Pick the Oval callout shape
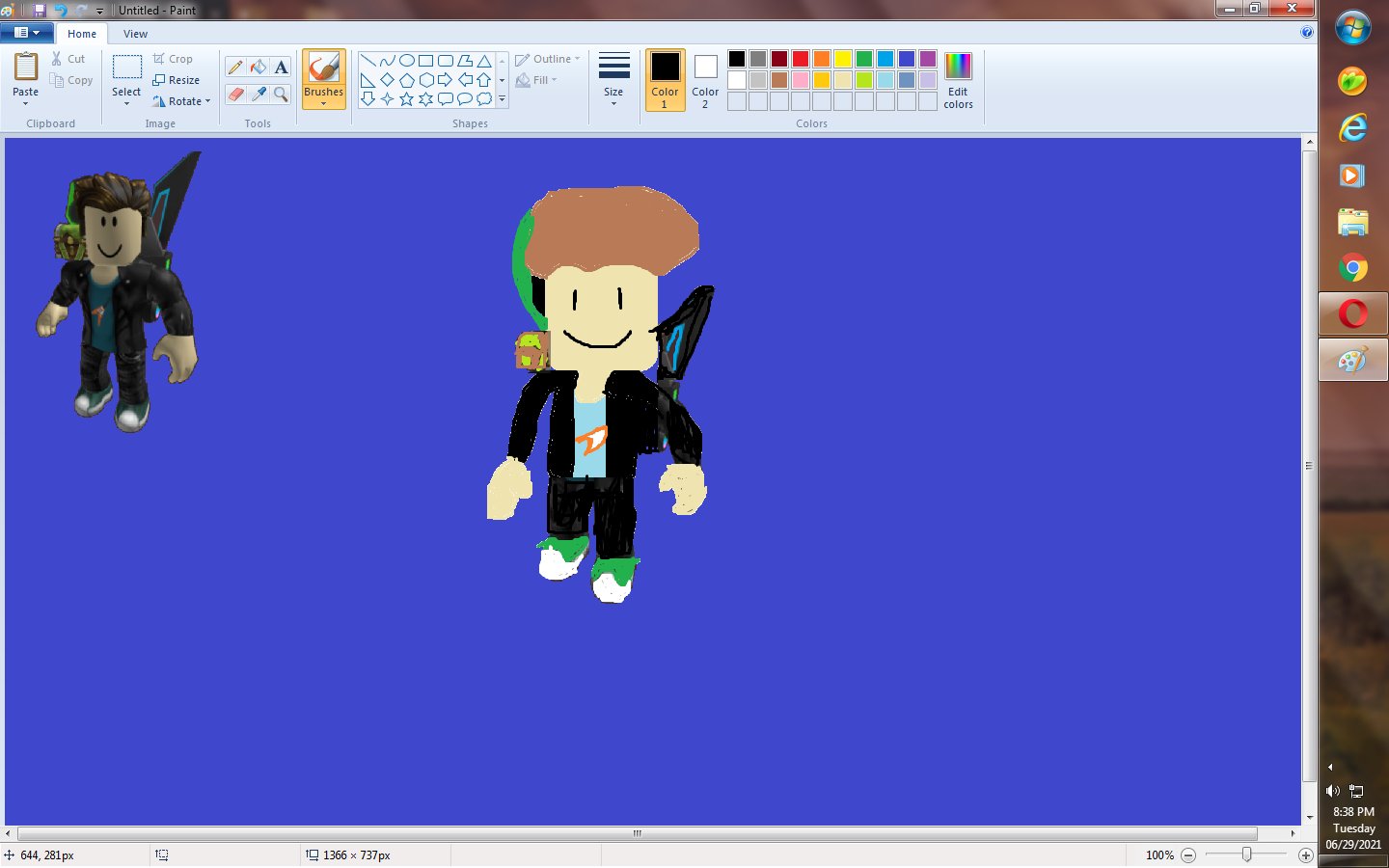Viewport: 1389px width, 868px height. tap(465, 98)
